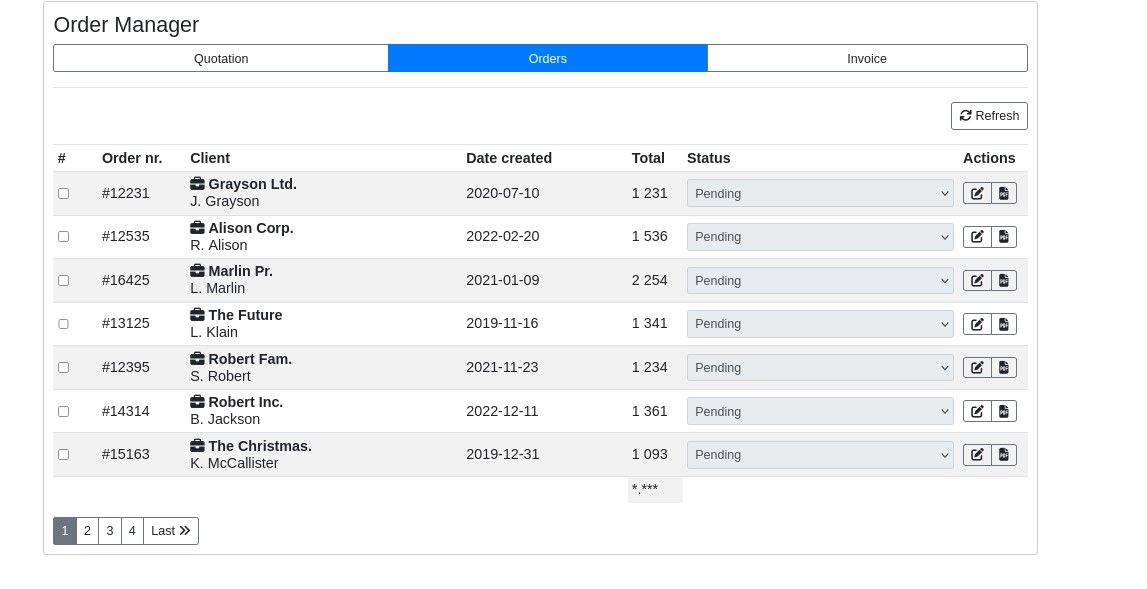Open the PDF icon for The Christmas. order

1004,455
